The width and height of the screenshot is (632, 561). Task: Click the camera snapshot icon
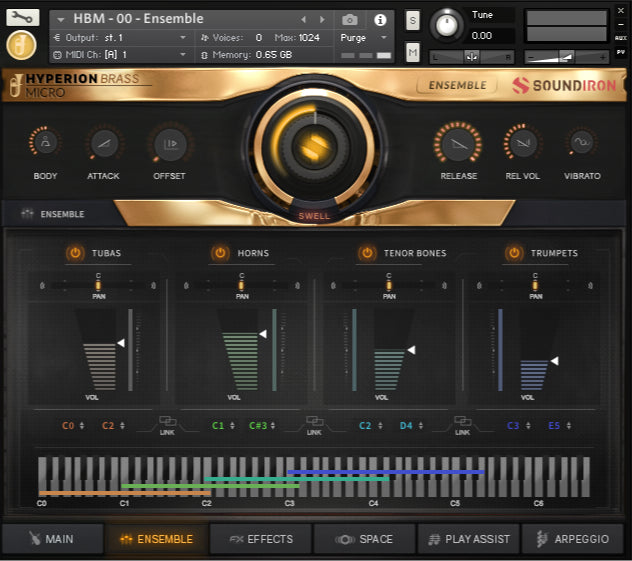point(350,19)
